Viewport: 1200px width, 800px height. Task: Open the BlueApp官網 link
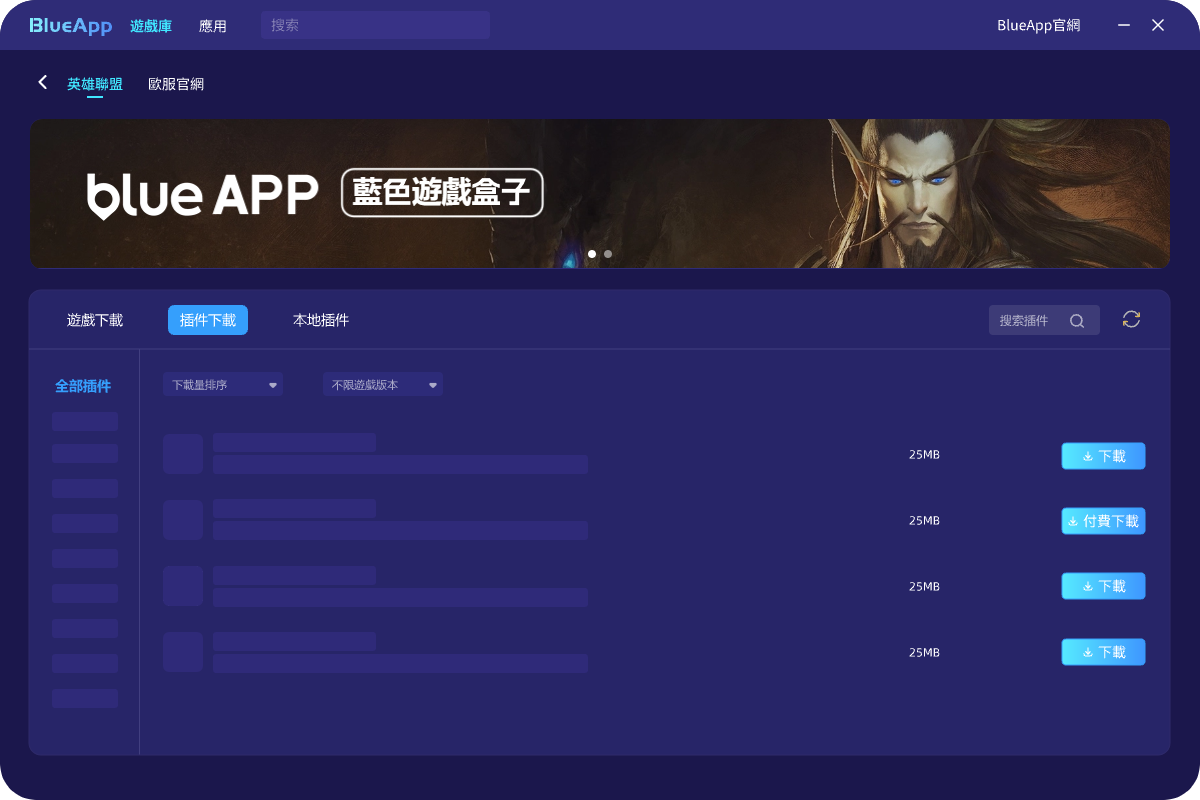(1039, 26)
